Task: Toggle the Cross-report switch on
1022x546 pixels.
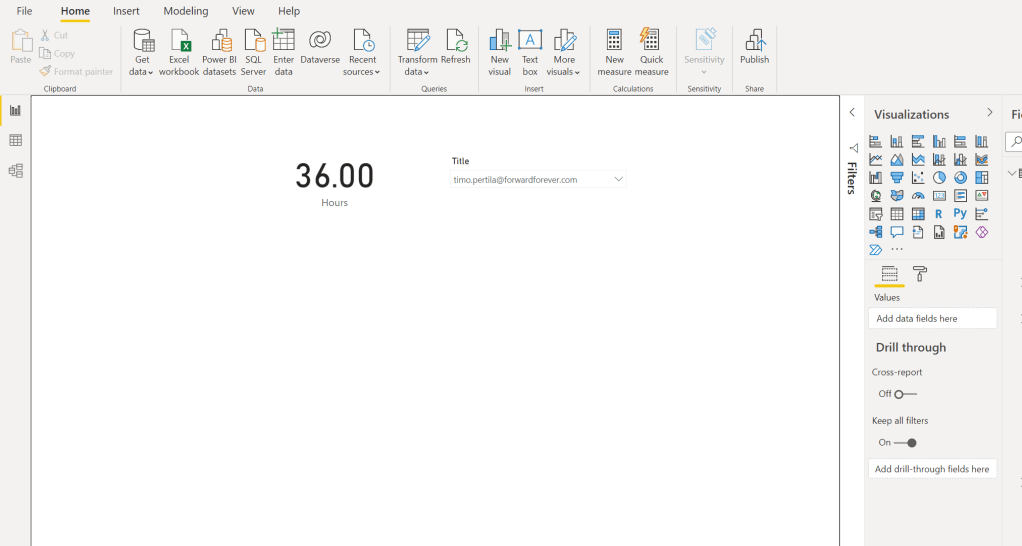Action: [x=905, y=394]
